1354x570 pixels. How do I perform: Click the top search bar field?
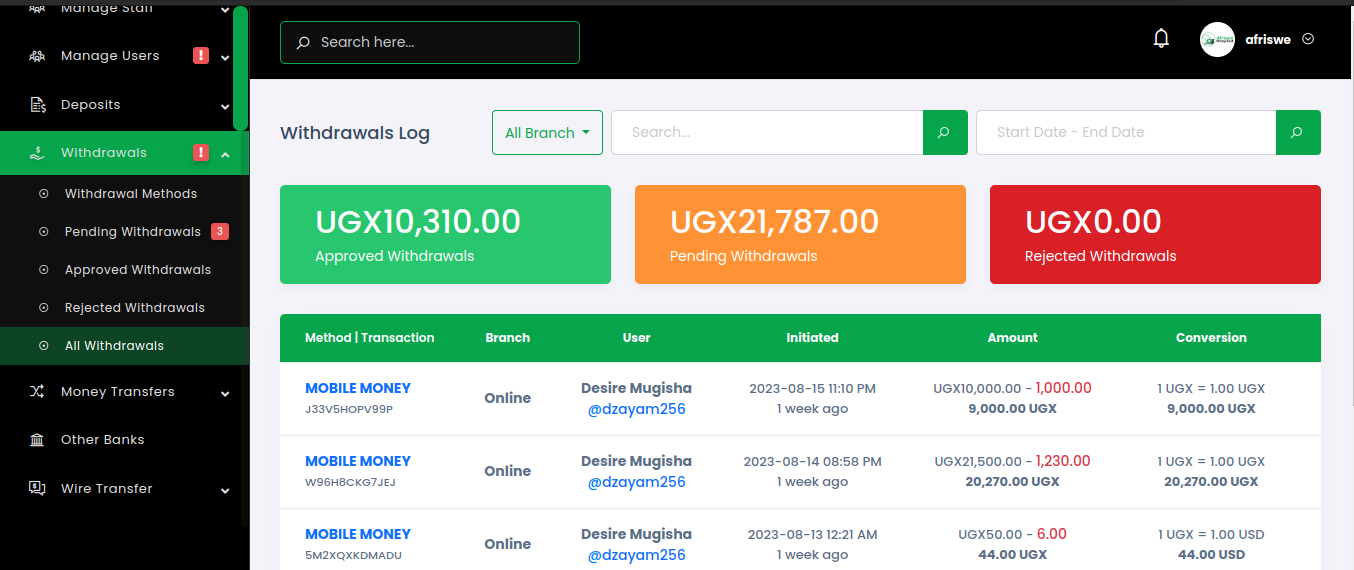[430, 42]
